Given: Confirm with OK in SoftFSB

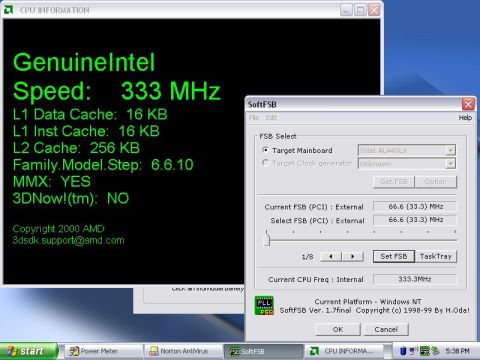Looking at the screenshot, I should click(x=338, y=329).
